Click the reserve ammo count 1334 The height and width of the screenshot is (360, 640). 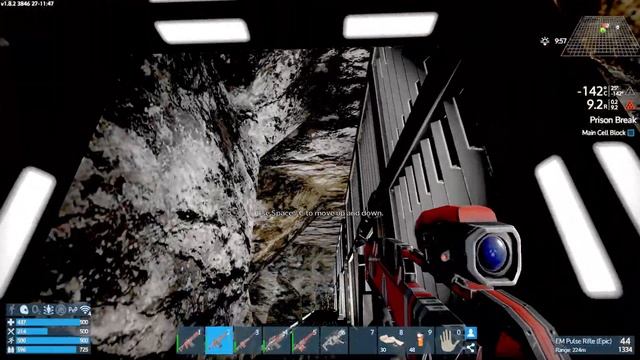(625, 350)
